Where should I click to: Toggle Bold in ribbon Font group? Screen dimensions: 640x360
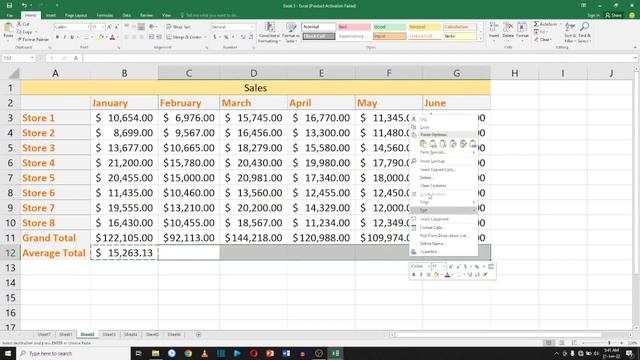tap(57, 37)
